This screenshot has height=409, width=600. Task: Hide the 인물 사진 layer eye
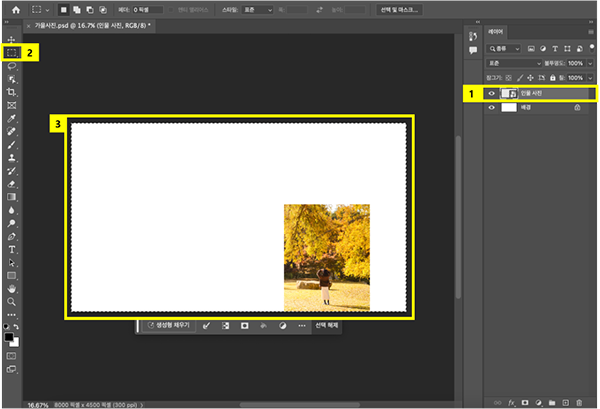pos(491,93)
